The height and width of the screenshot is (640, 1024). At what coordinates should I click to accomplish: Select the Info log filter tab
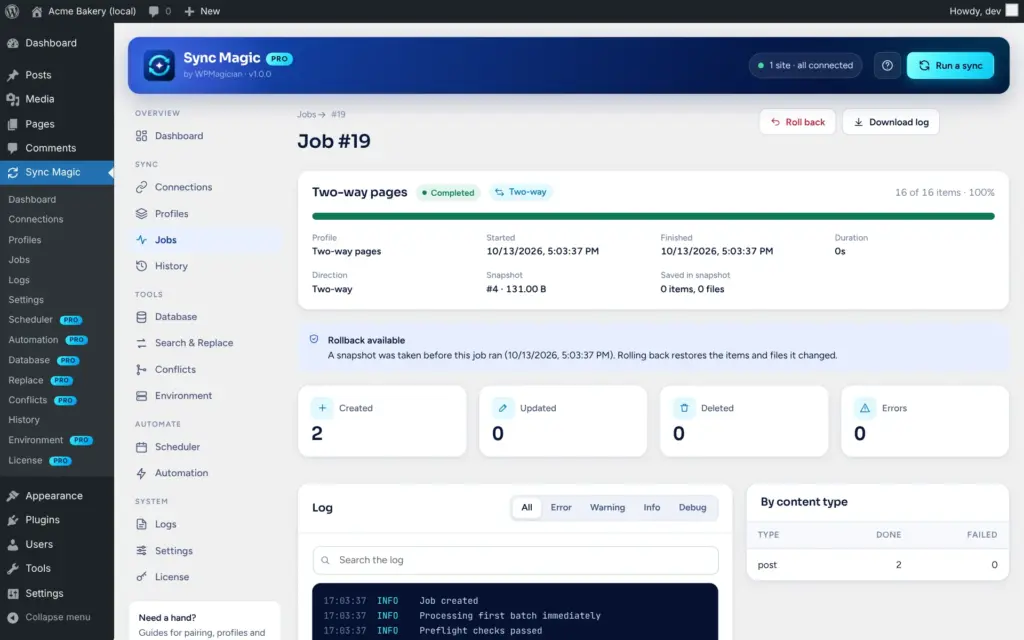click(652, 507)
